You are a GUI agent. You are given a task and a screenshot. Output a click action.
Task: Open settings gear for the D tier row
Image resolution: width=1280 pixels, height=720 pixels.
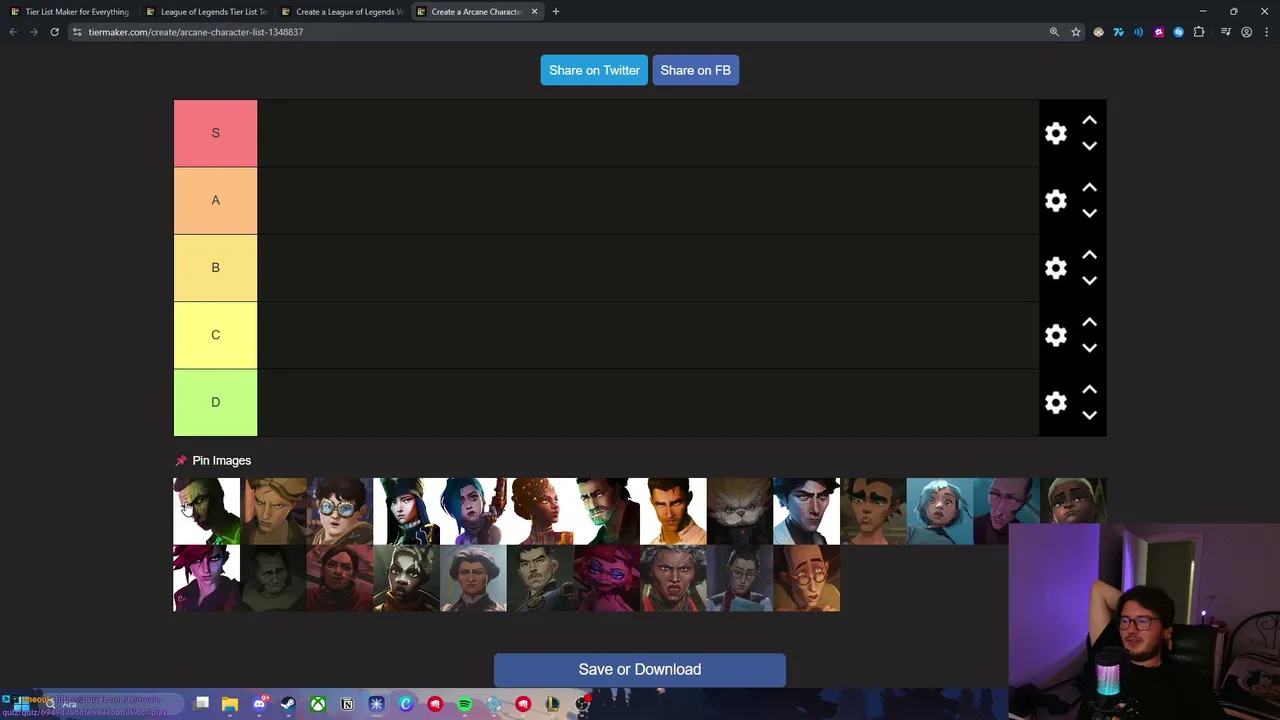(x=1056, y=402)
